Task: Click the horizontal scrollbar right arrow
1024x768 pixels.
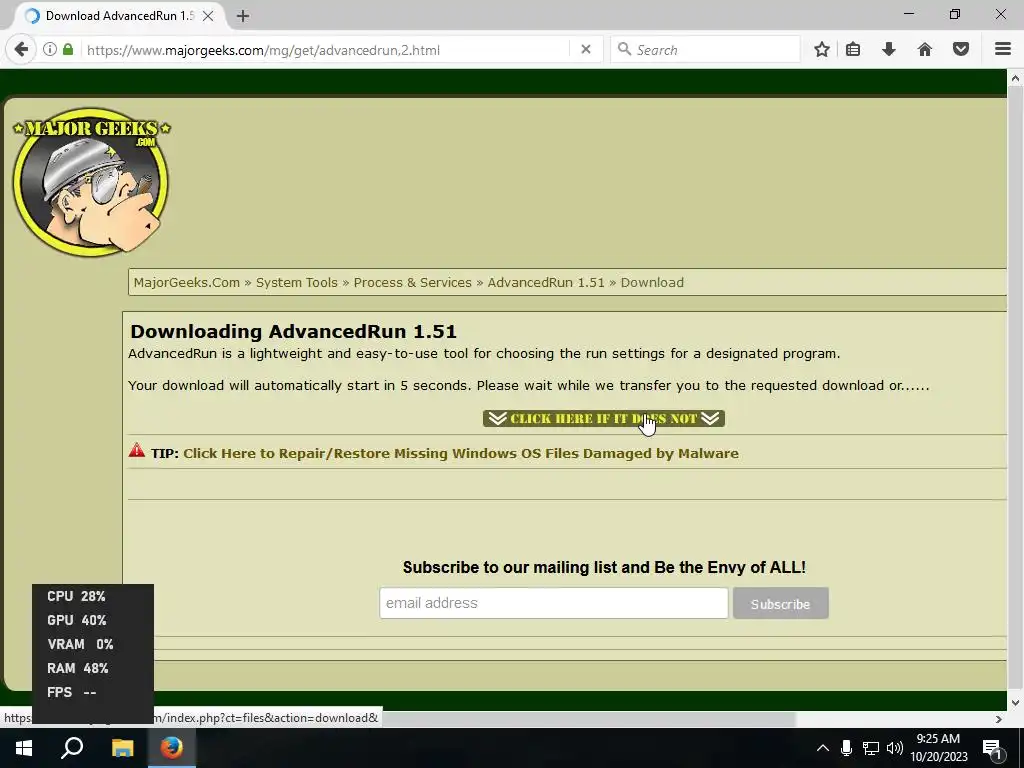Action: pos(999,719)
